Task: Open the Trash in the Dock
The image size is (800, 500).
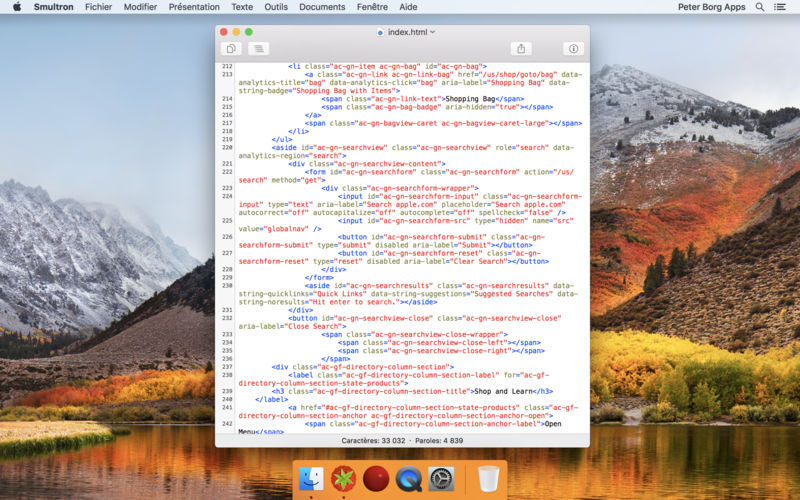Action: point(488,479)
